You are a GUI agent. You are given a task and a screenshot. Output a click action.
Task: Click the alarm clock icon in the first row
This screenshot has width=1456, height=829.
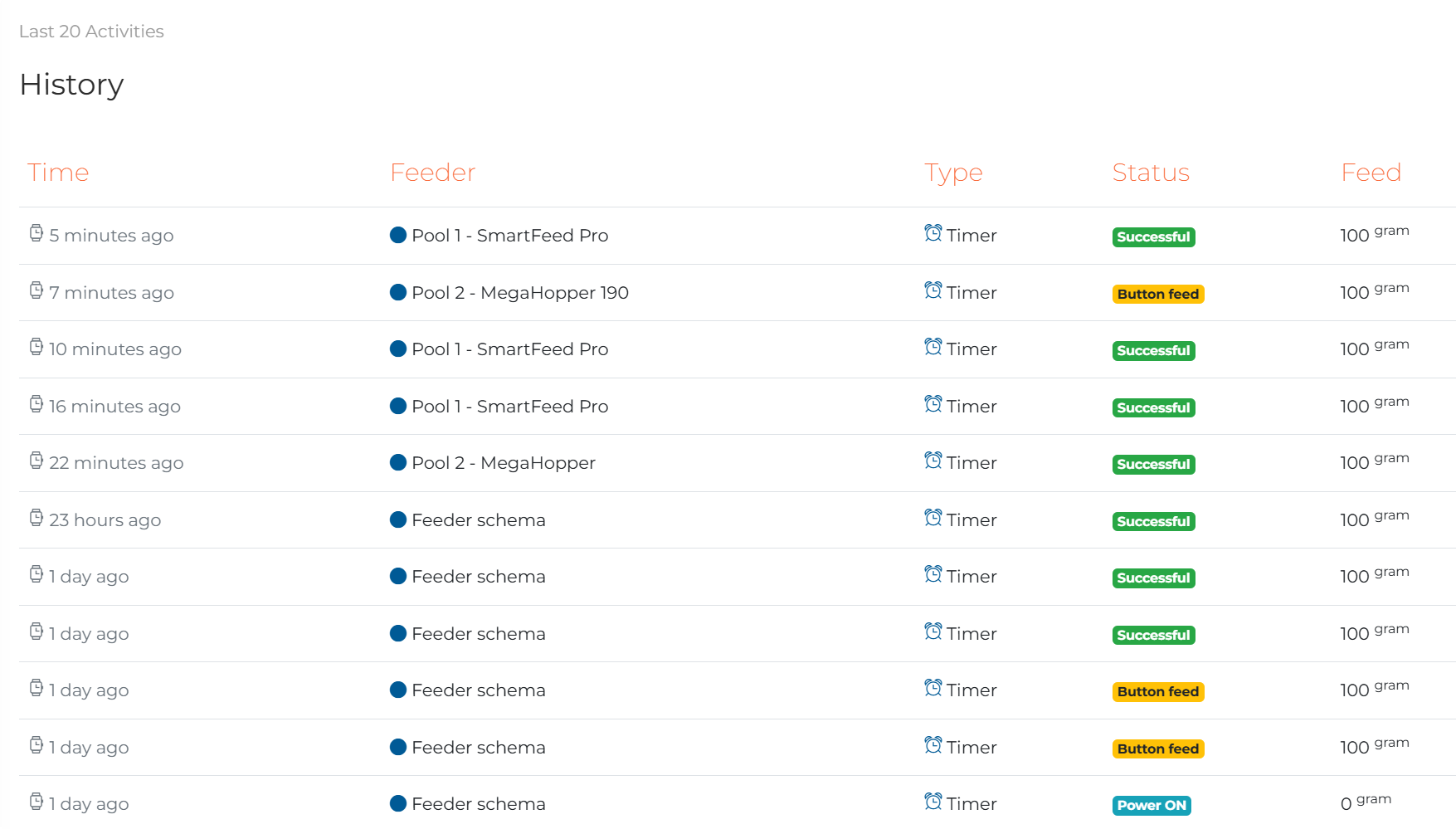933,233
